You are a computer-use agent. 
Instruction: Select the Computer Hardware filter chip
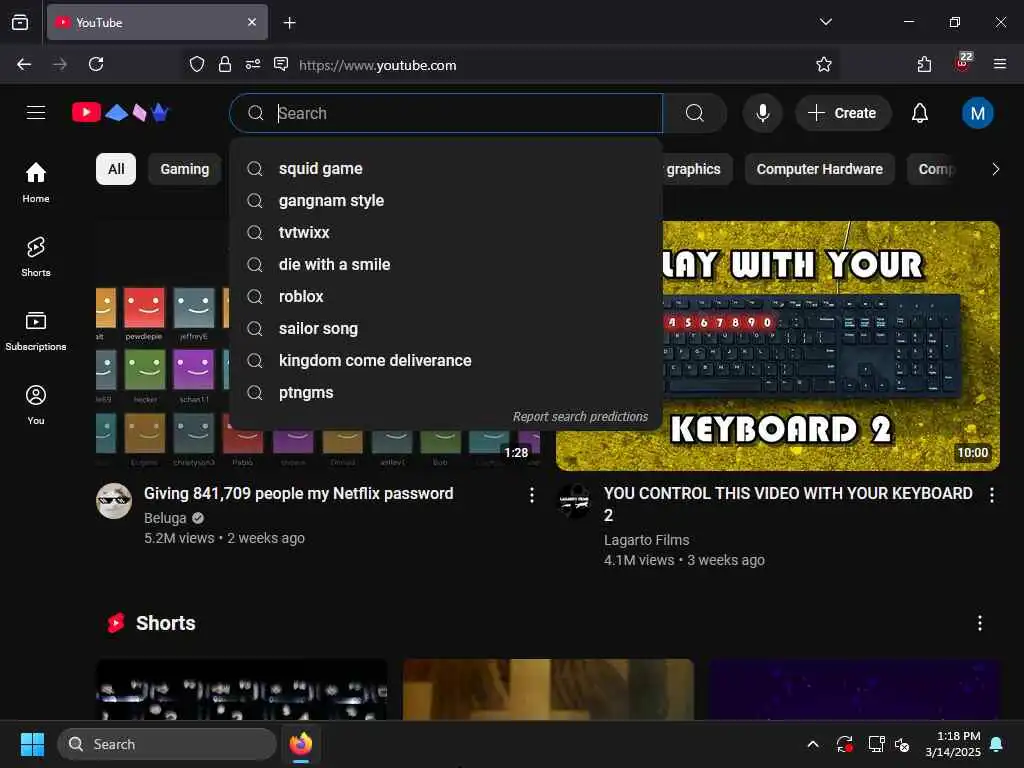[819, 169]
